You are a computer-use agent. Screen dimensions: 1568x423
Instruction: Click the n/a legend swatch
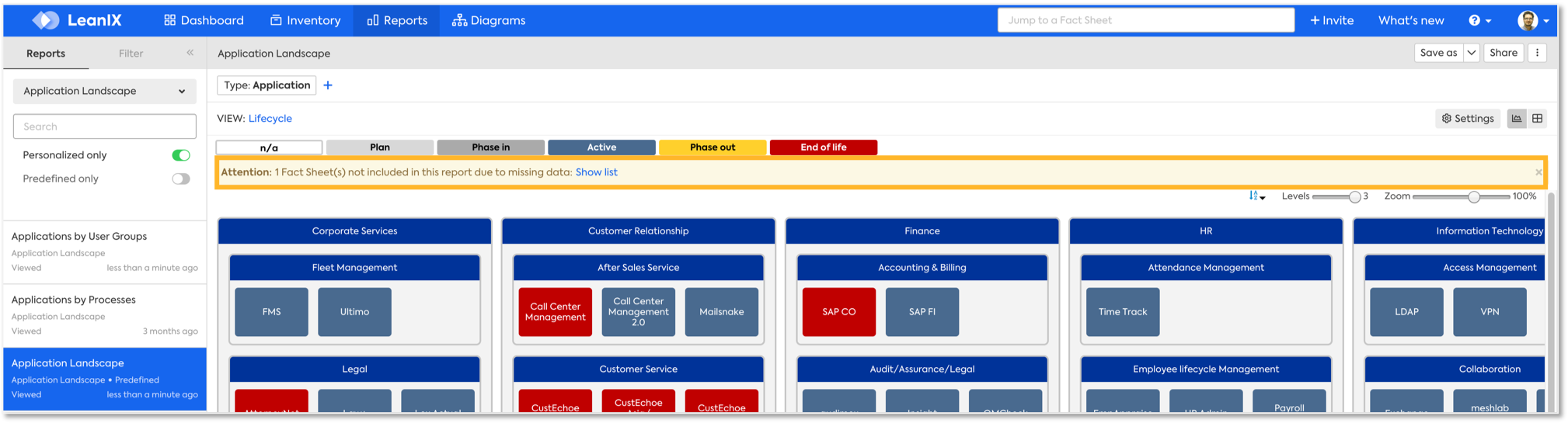pyautogui.click(x=269, y=147)
